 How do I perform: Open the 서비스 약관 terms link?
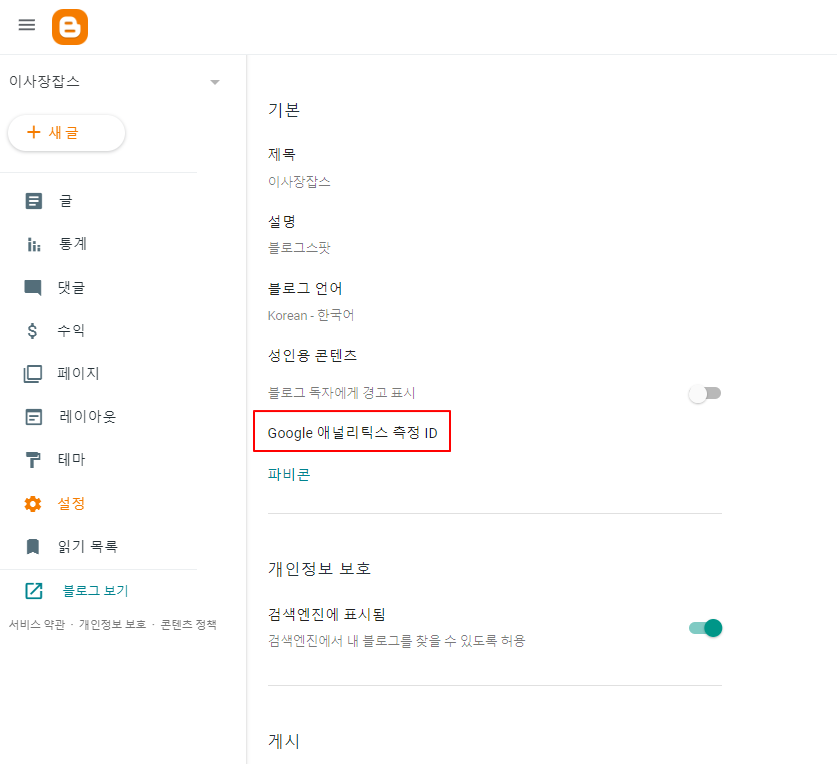click(x=37, y=625)
